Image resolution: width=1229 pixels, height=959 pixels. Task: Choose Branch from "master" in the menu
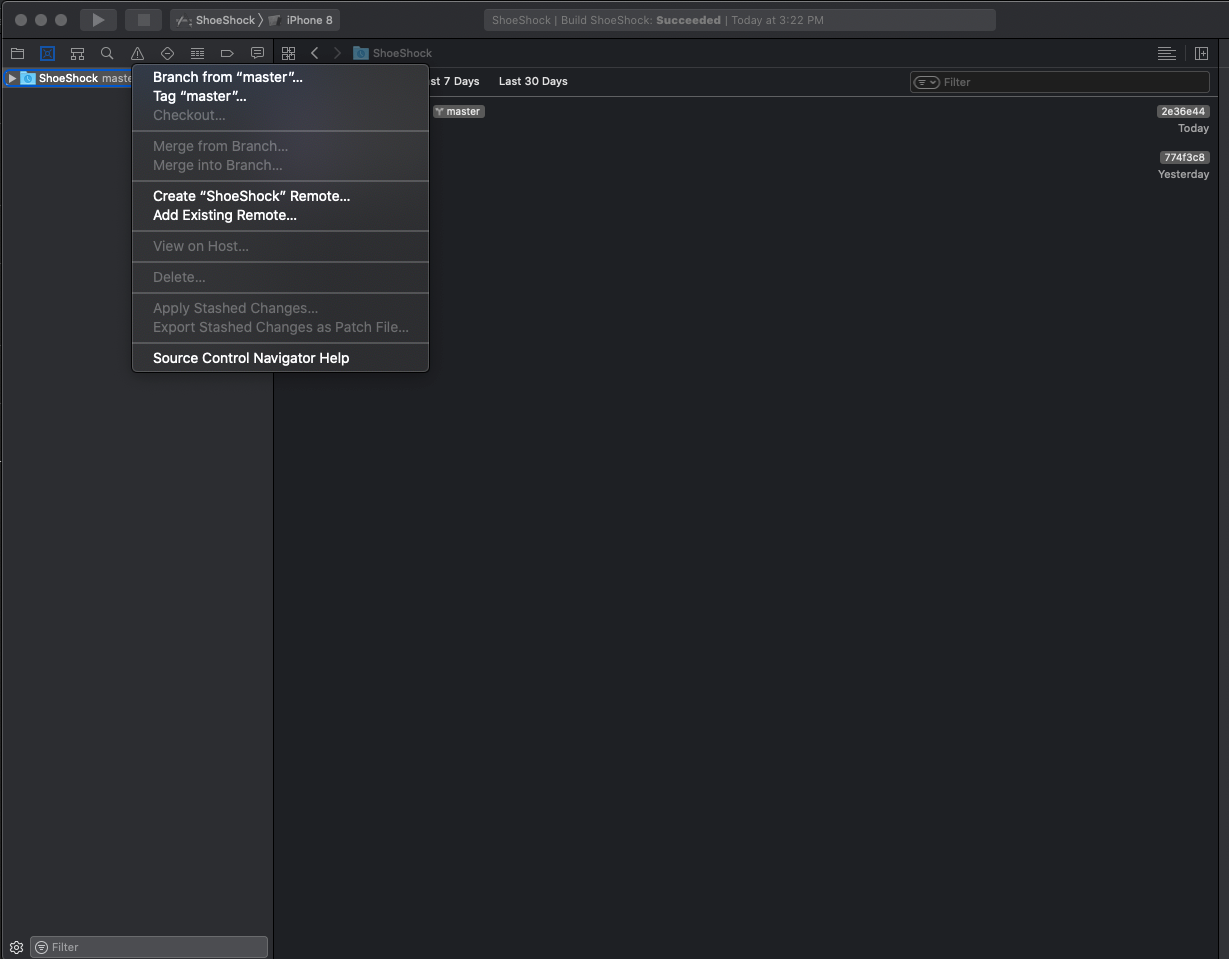click(228, 77)
